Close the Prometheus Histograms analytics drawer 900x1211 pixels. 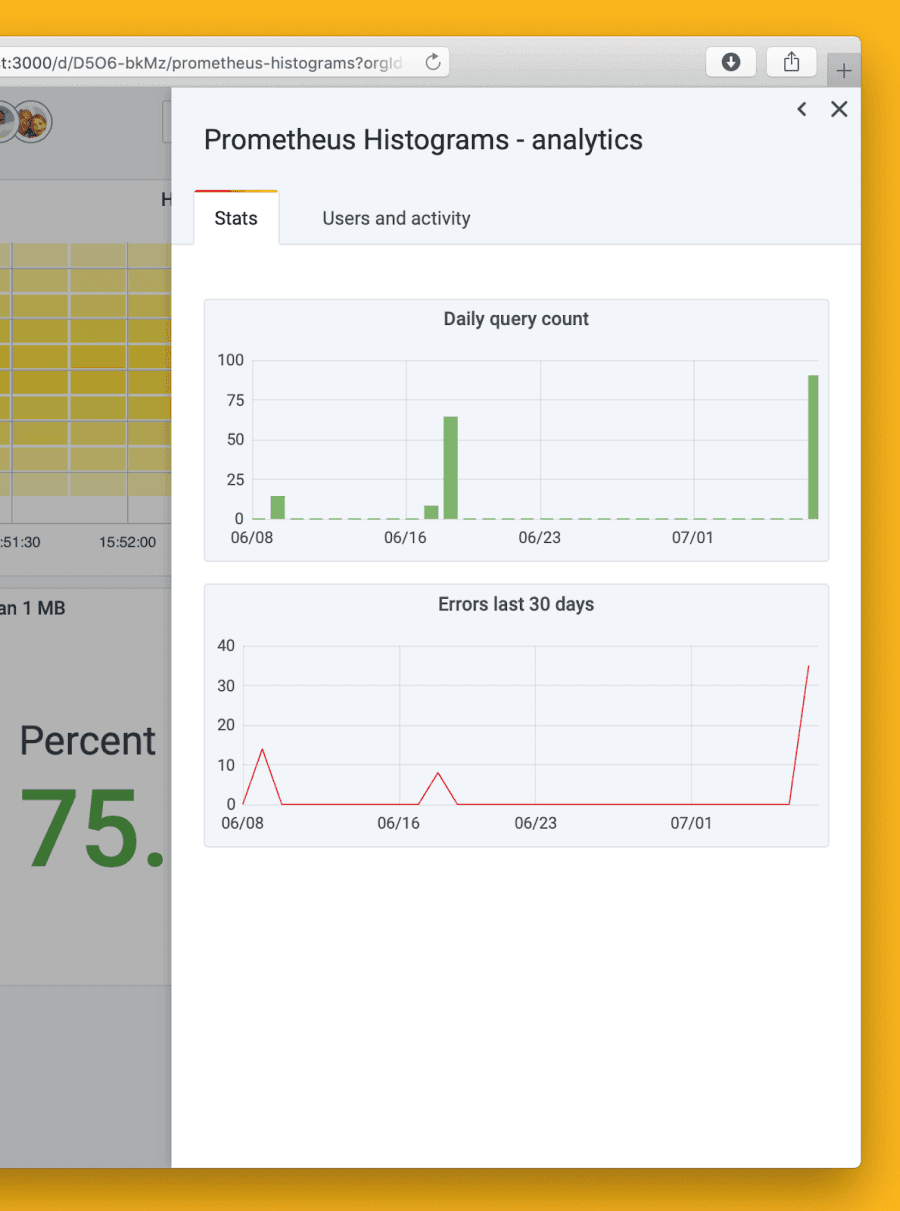pos(839,109)
